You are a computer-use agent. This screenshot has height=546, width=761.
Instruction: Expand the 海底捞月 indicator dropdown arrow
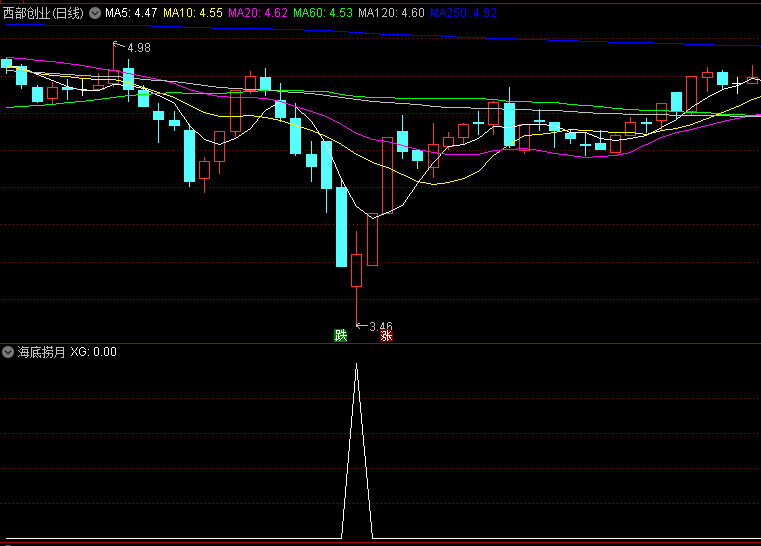[x=8, y=352]
